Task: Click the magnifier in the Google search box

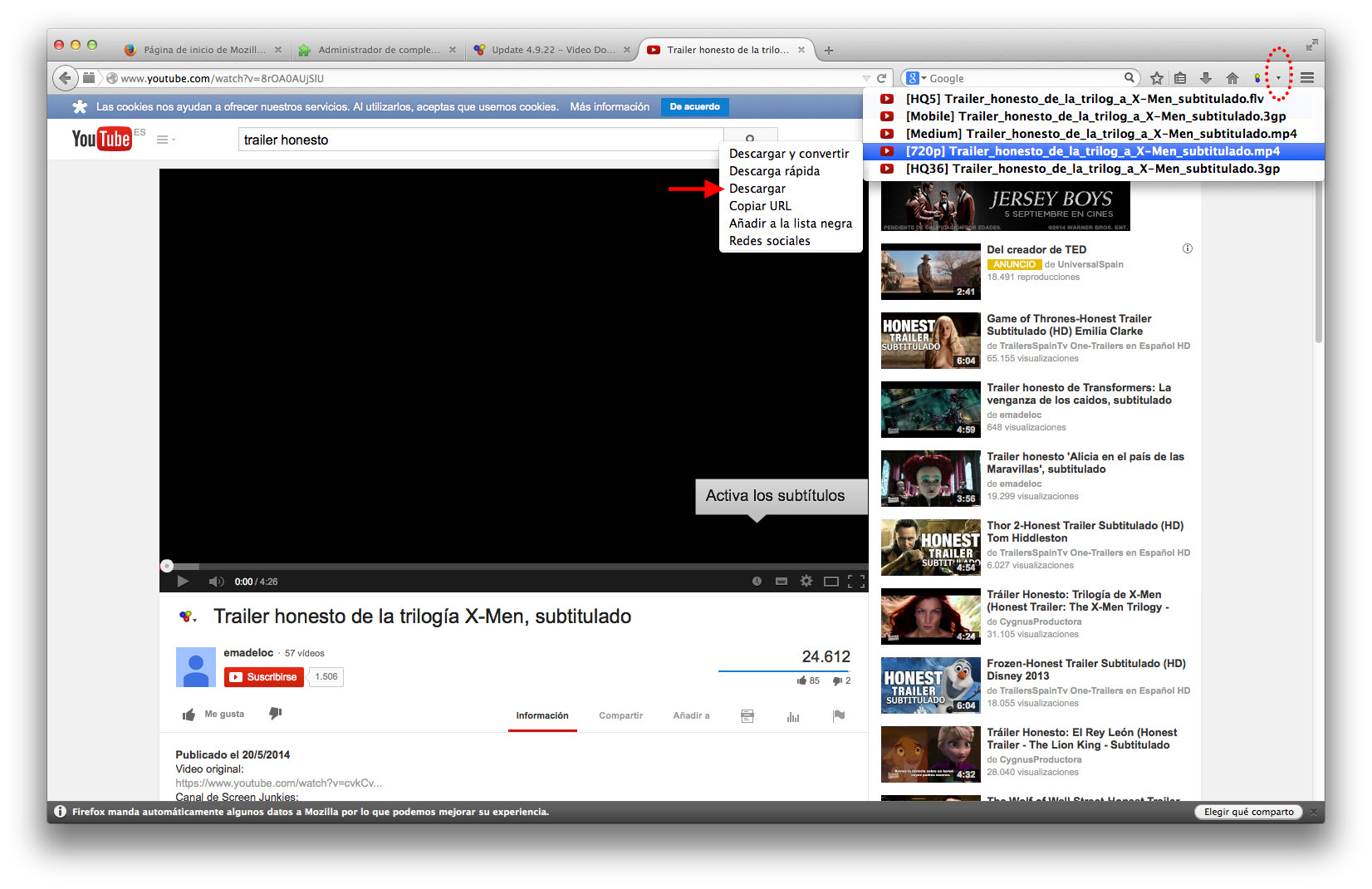Action: tap(1129, 78)
